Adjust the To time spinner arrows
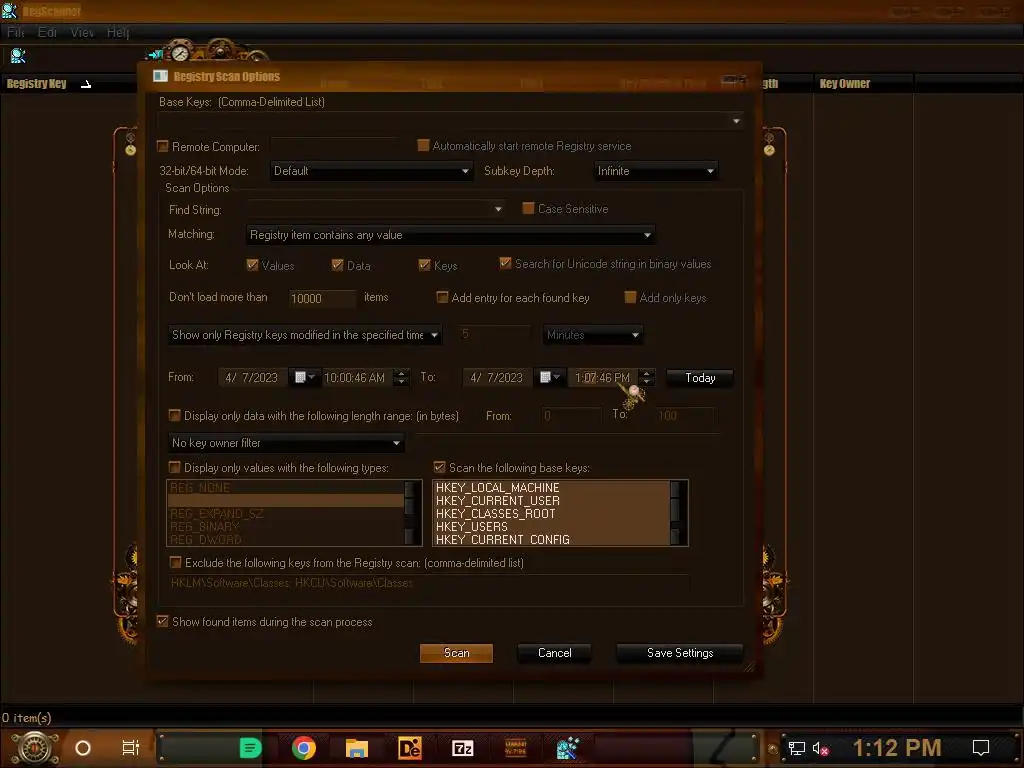The height and width of the screenshot is (768, 1024). pos(647,377)
